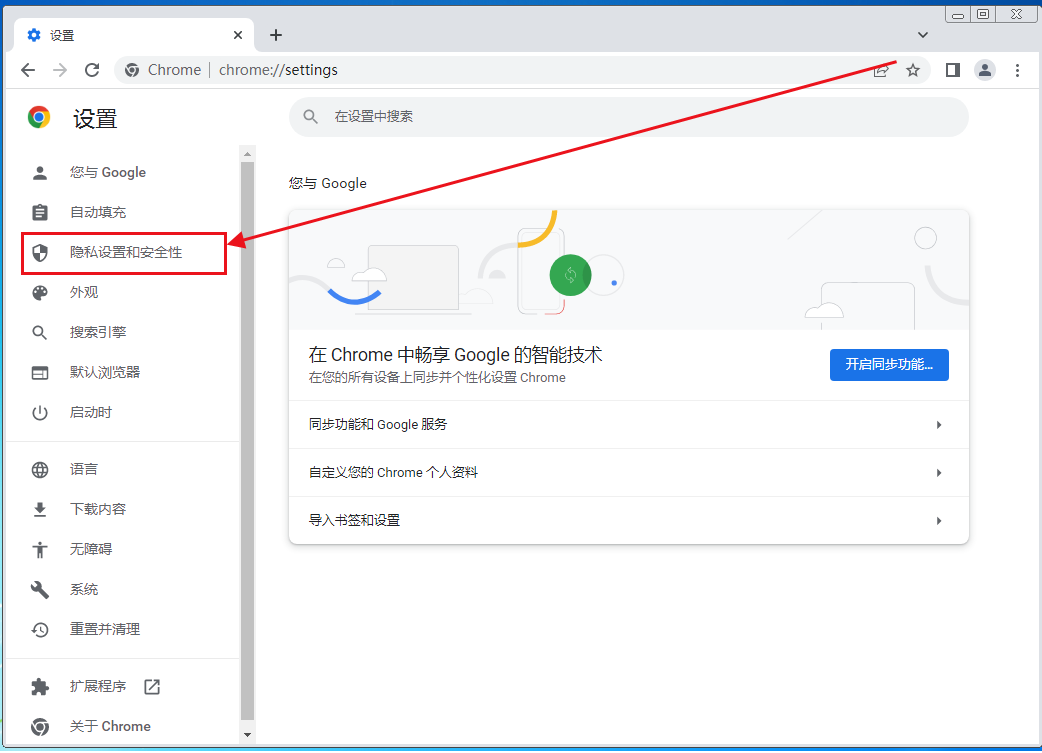Click 开启同步功能 button
The image size is (1042, 753).
tap(889, 365)
